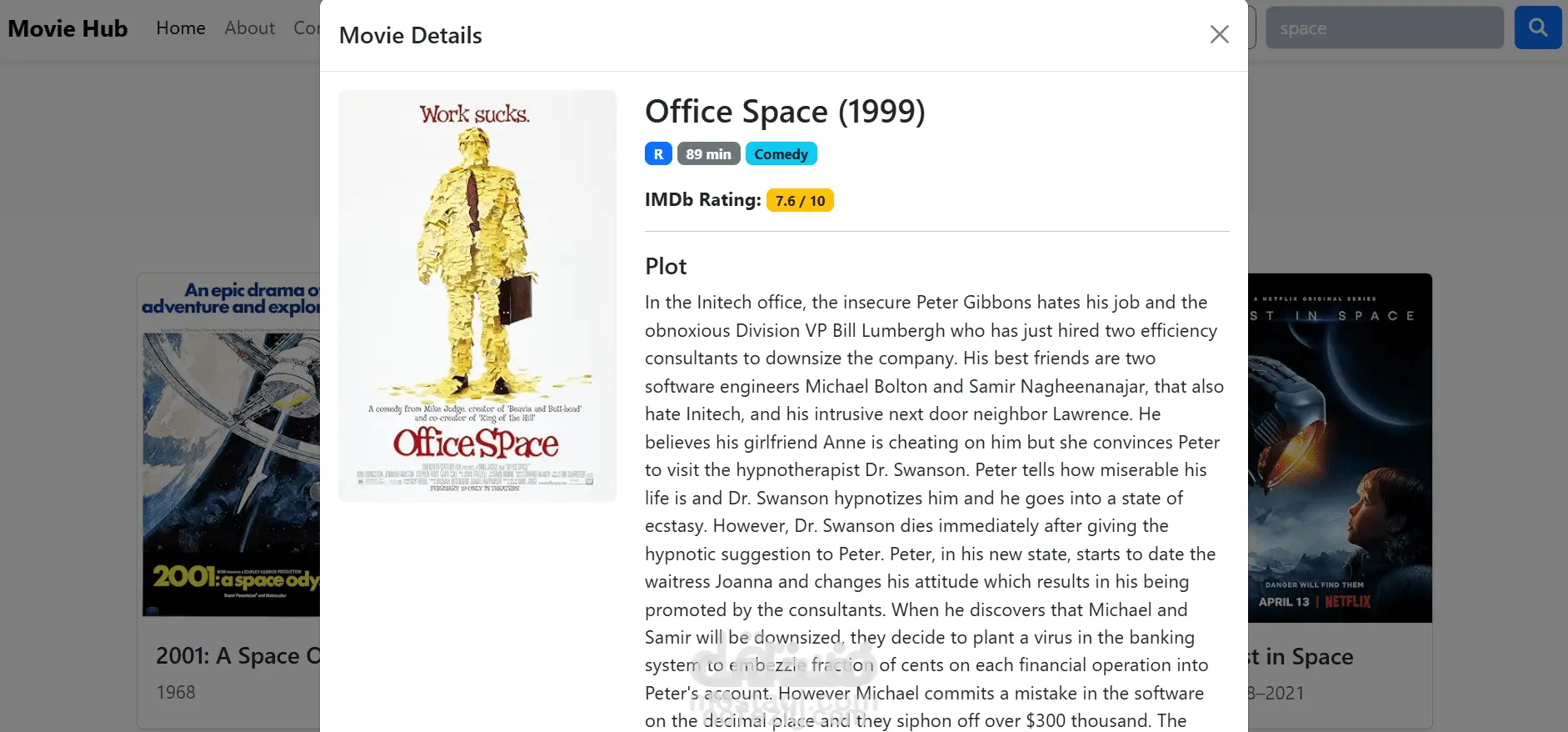Click the Office Space poster image

(477, 295)
